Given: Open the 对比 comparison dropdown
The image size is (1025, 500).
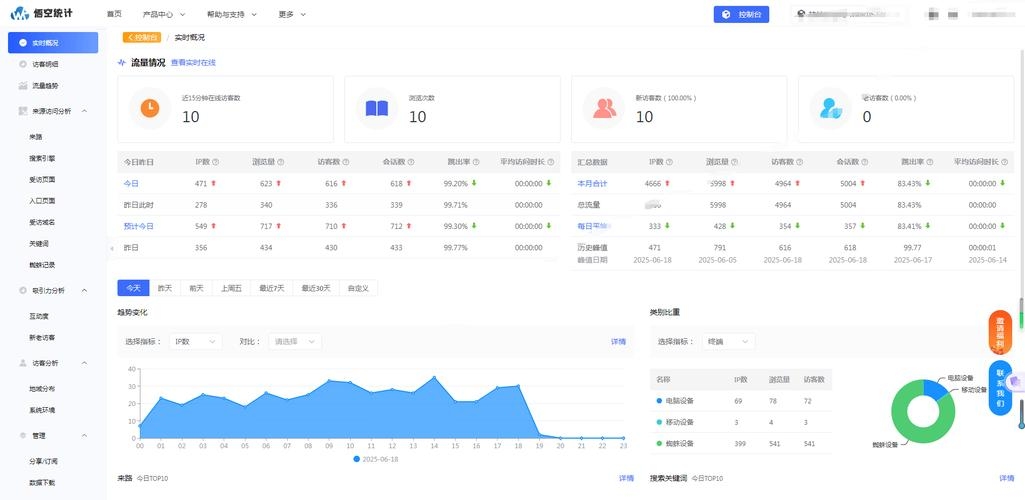Looking at the screenshot, I should click(295, 341).
